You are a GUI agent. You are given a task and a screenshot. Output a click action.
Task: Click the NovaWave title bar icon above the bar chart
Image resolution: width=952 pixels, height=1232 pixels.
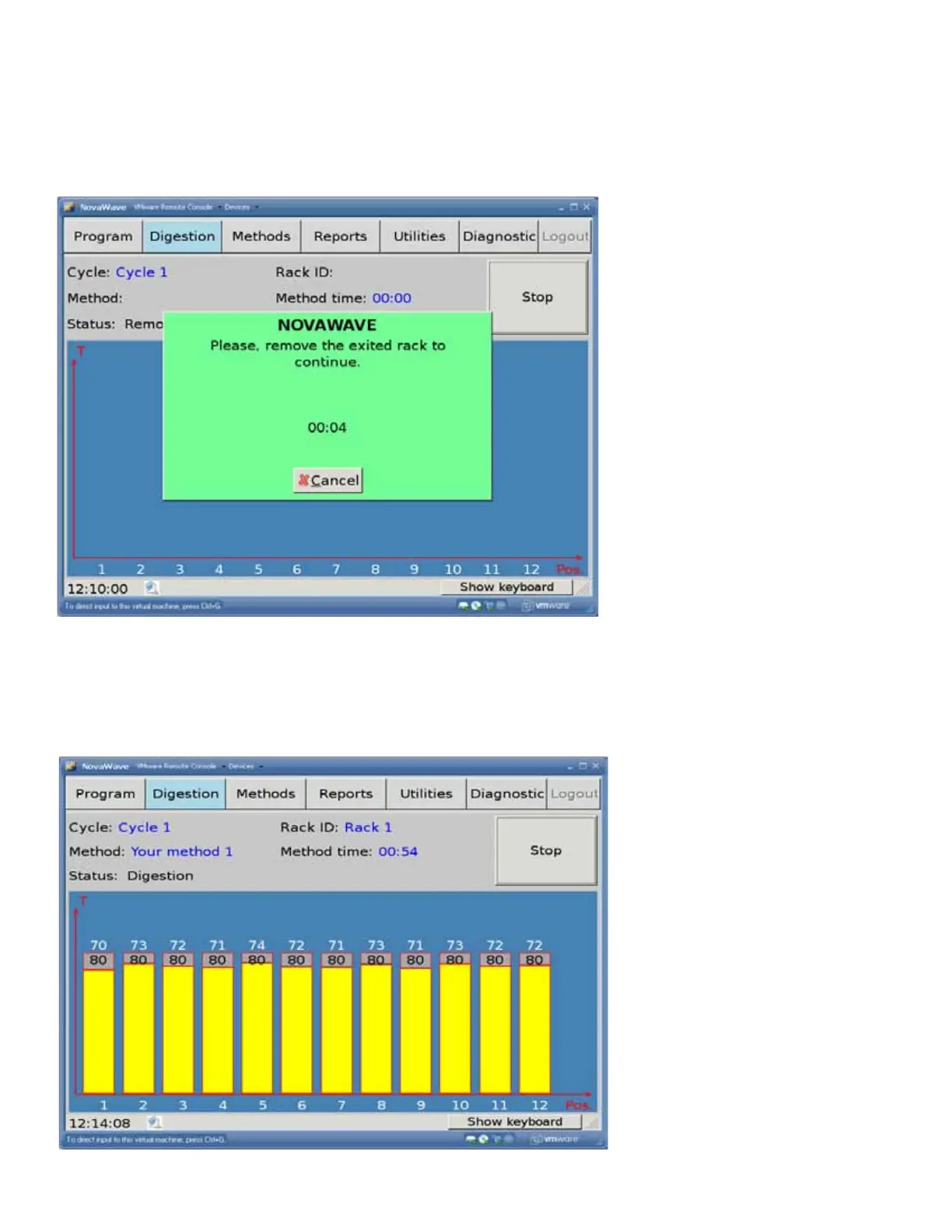click(x=71, y=766)
